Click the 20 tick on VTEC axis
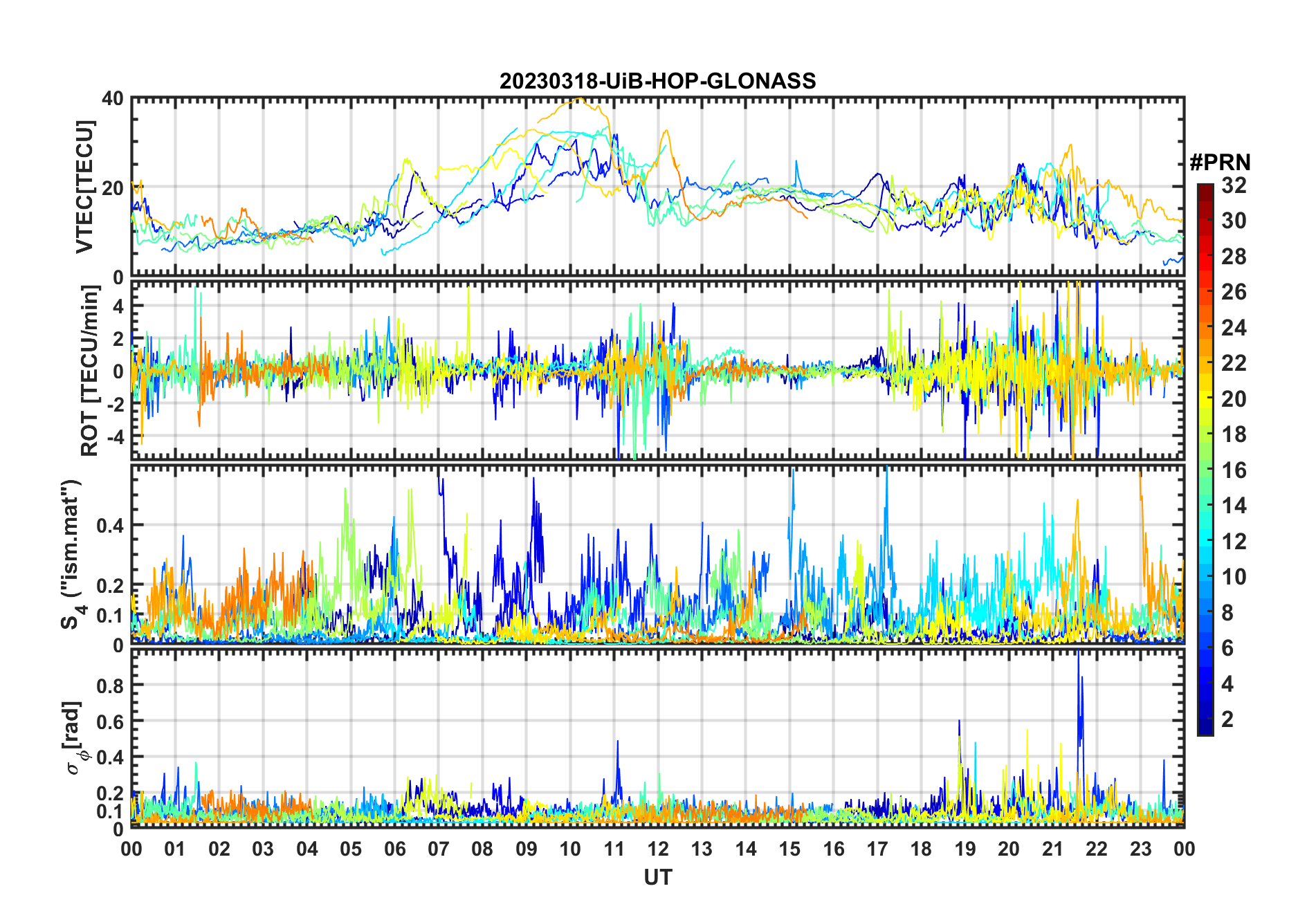This screenshot has width=1316, height=920. (x=113, y=188)
